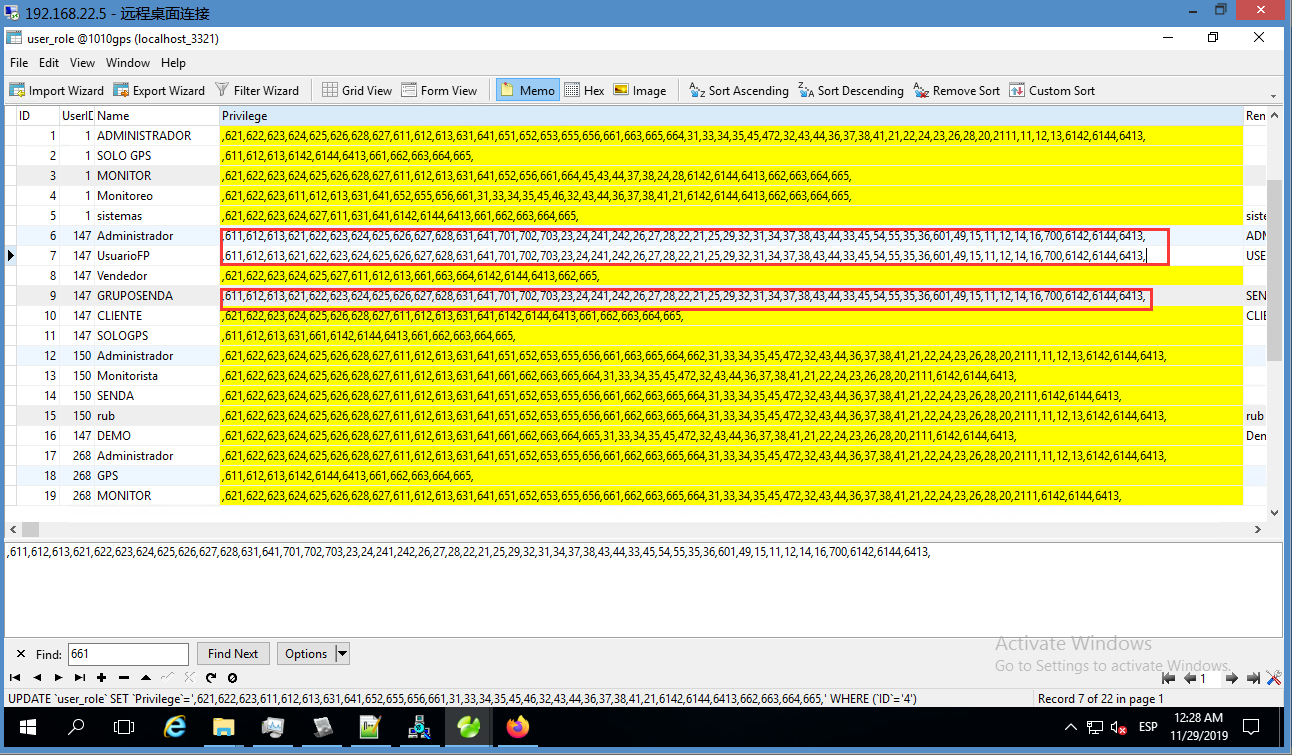Go to the first page arrow
The width and height of the screenshot is (1292, 755).
coord(1168,678)
